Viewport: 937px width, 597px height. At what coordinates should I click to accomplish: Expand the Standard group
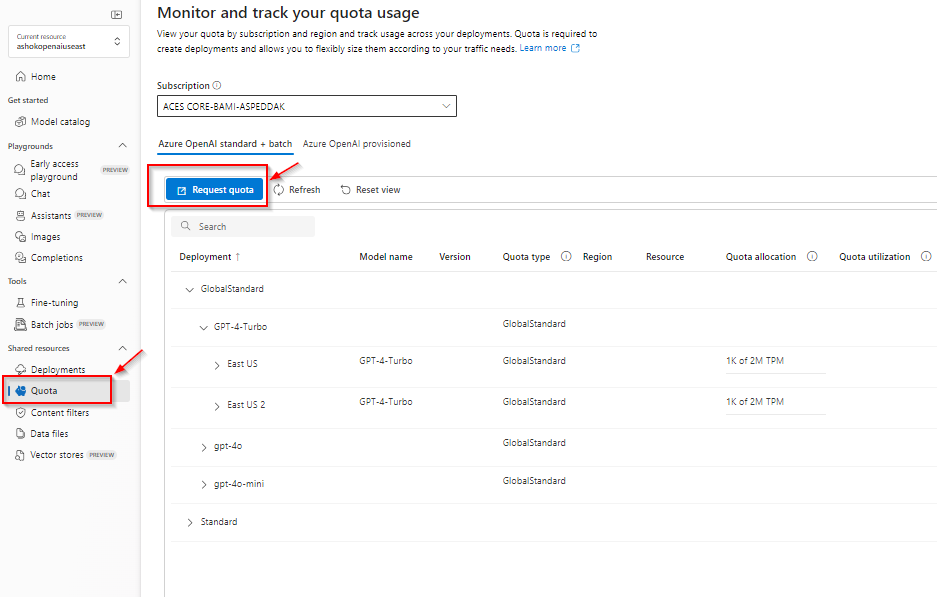point(190,523)
